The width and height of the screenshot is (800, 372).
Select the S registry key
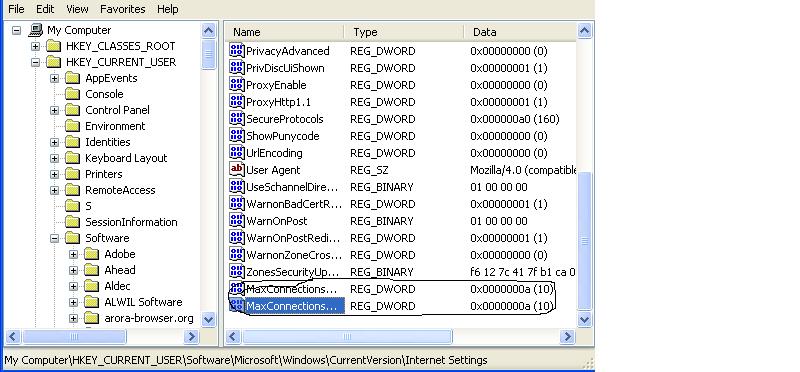[x=88, y=206]
